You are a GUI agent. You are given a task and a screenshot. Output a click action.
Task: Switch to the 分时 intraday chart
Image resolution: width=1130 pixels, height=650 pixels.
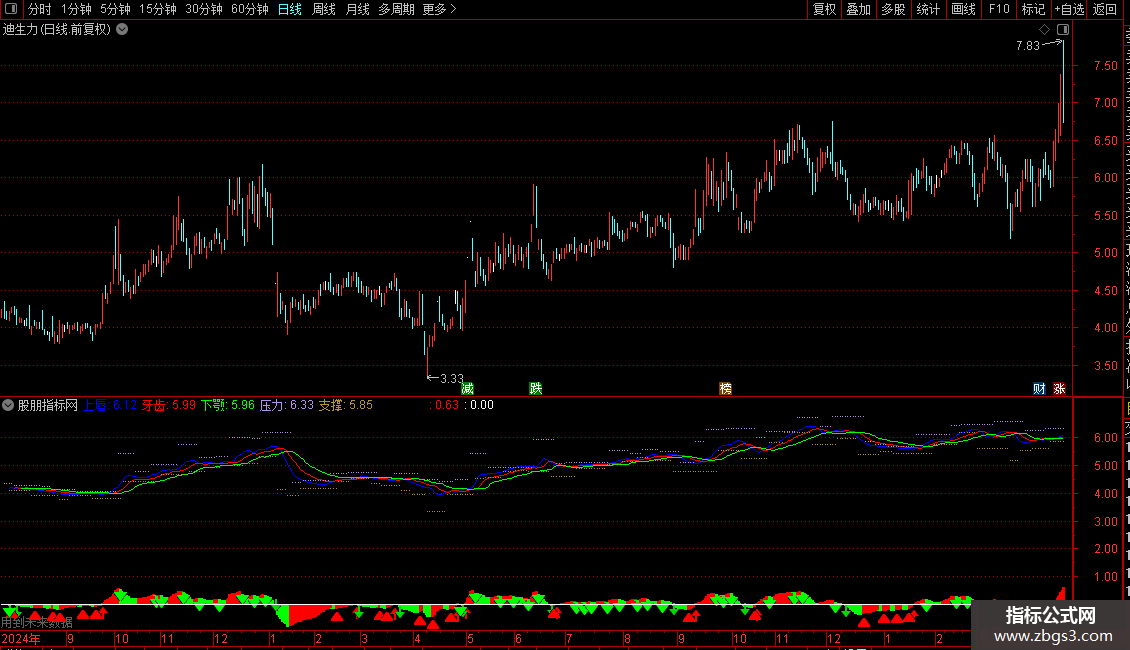click(x=40, y=9)
